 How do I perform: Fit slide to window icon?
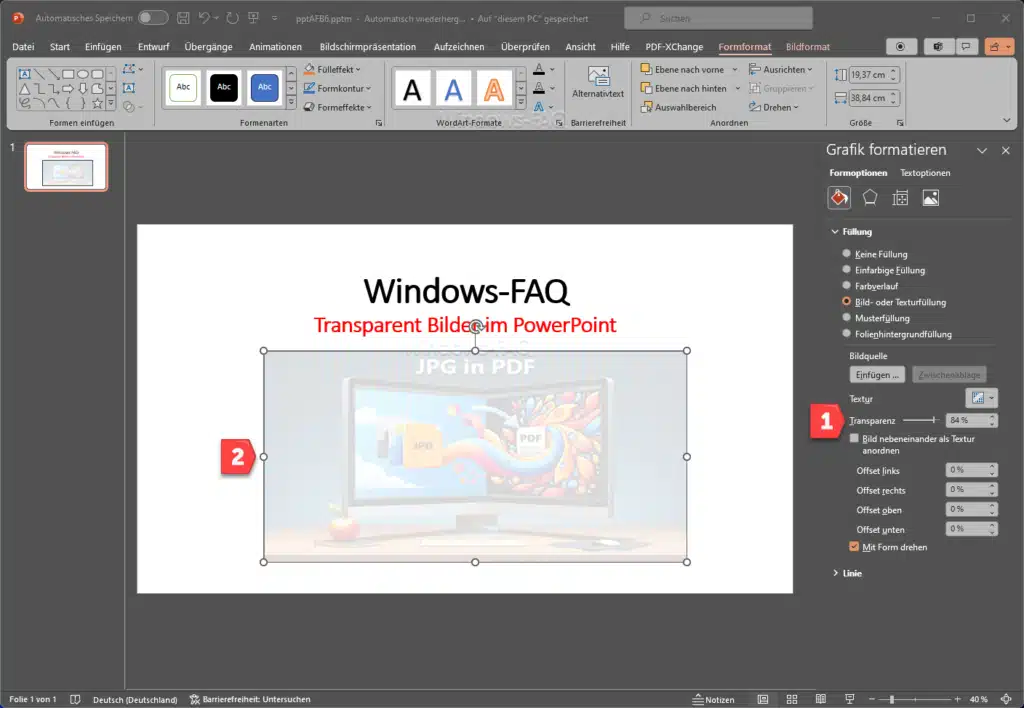point(1006,700)
